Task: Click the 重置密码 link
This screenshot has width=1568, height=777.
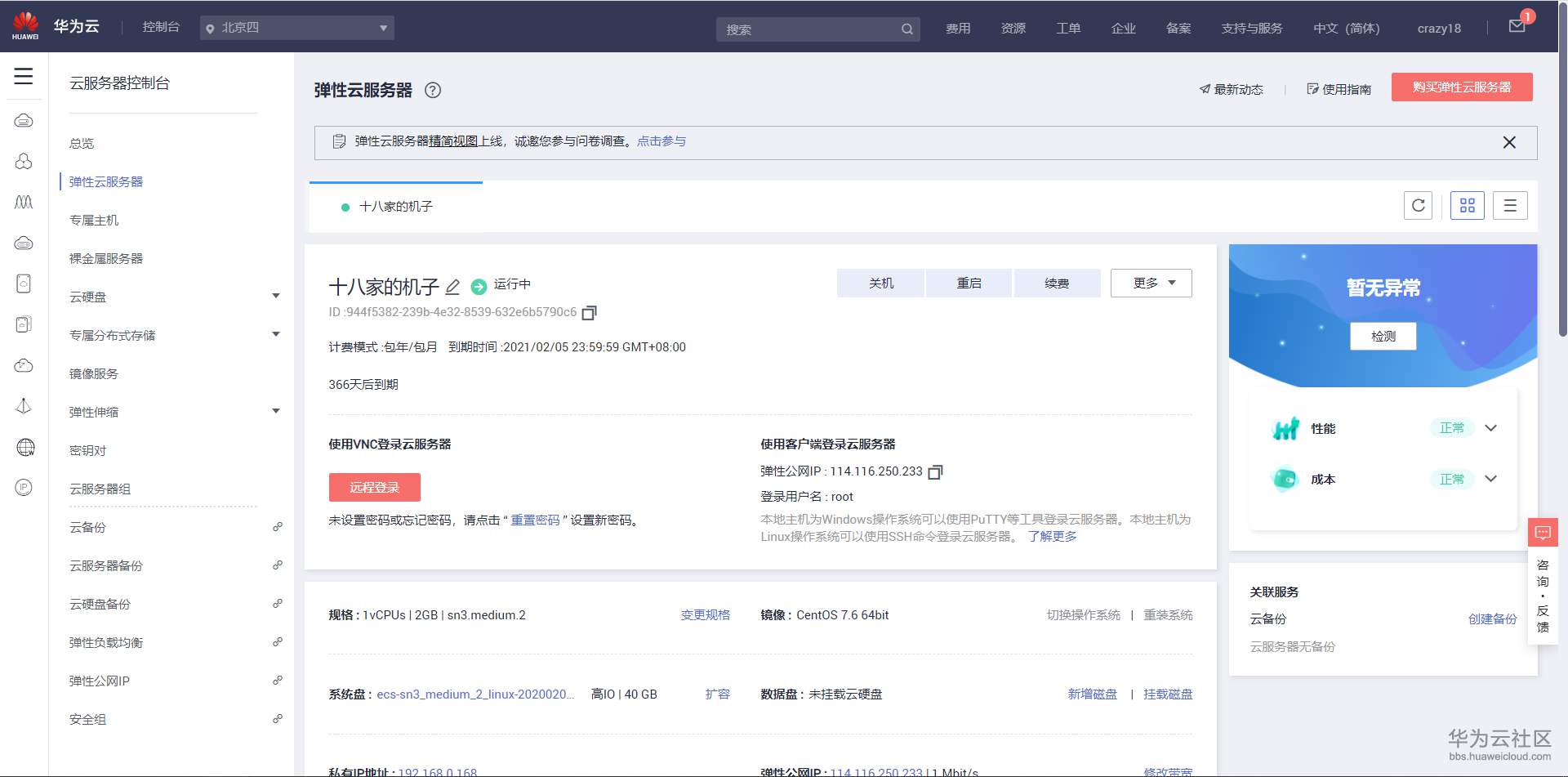Action: 535,520
